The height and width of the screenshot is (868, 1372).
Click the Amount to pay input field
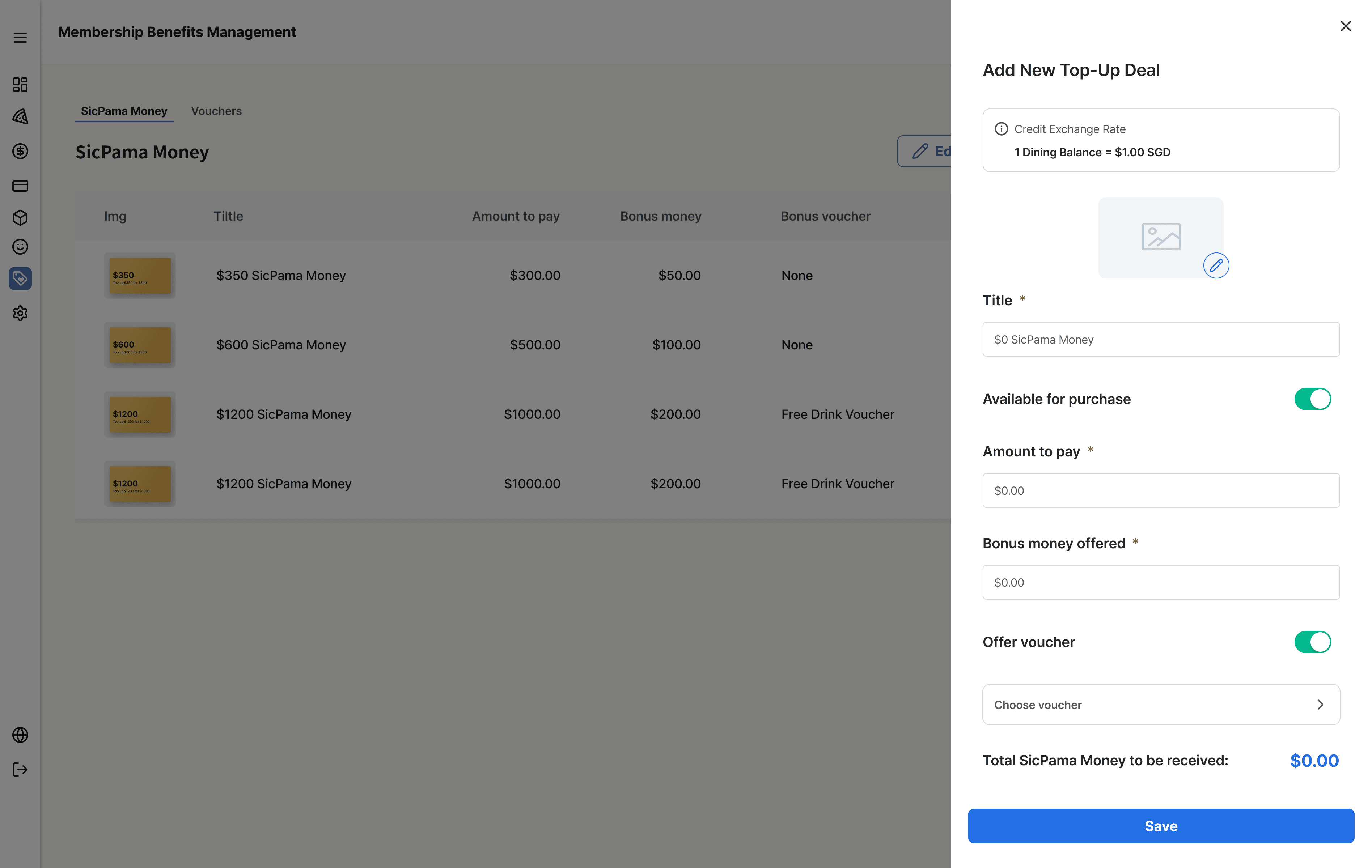click(1161, 490)
